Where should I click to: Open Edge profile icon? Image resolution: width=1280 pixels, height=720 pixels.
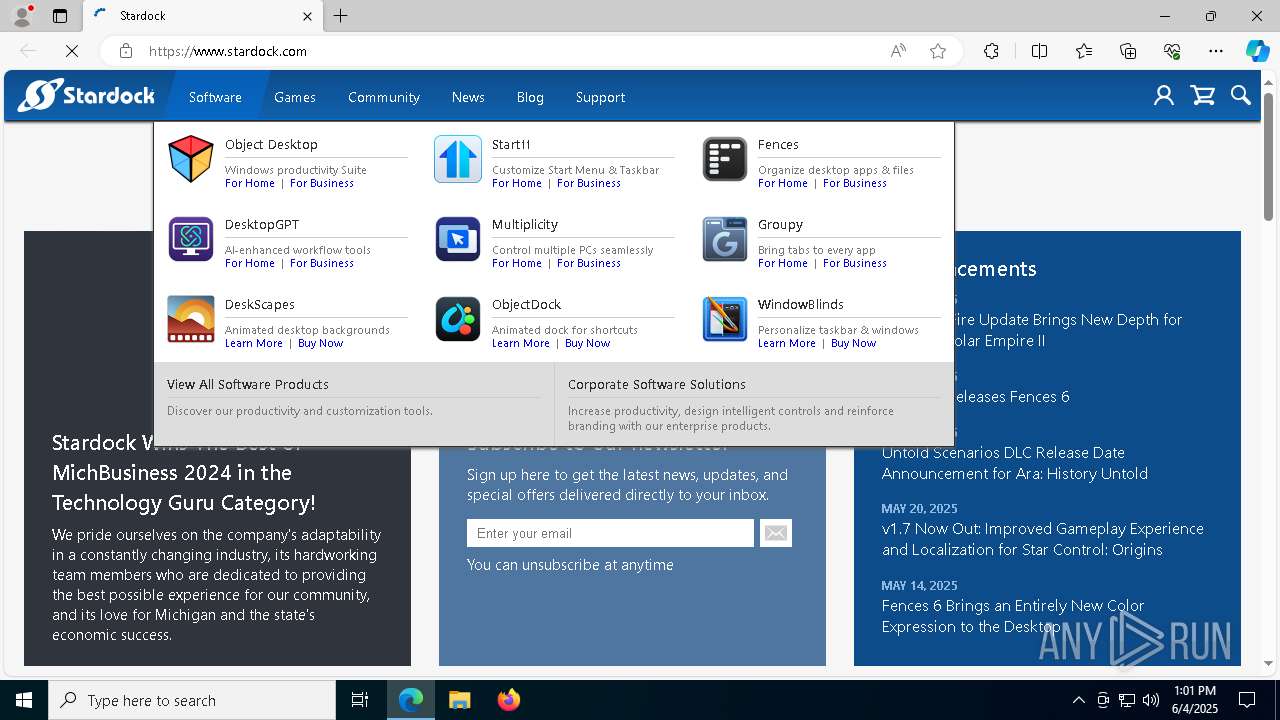(x=22, y=16)
